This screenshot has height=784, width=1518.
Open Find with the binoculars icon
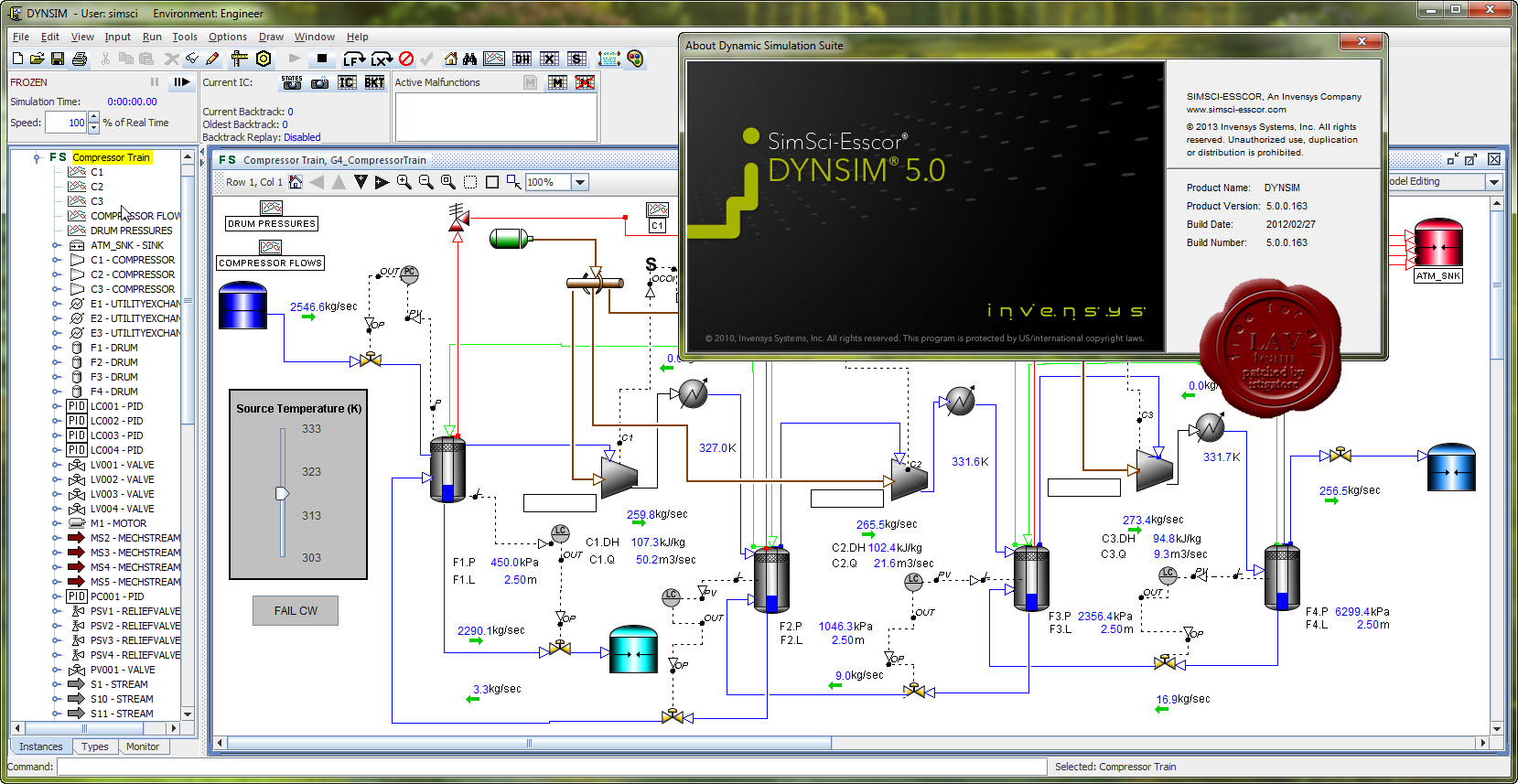(469, 59)
